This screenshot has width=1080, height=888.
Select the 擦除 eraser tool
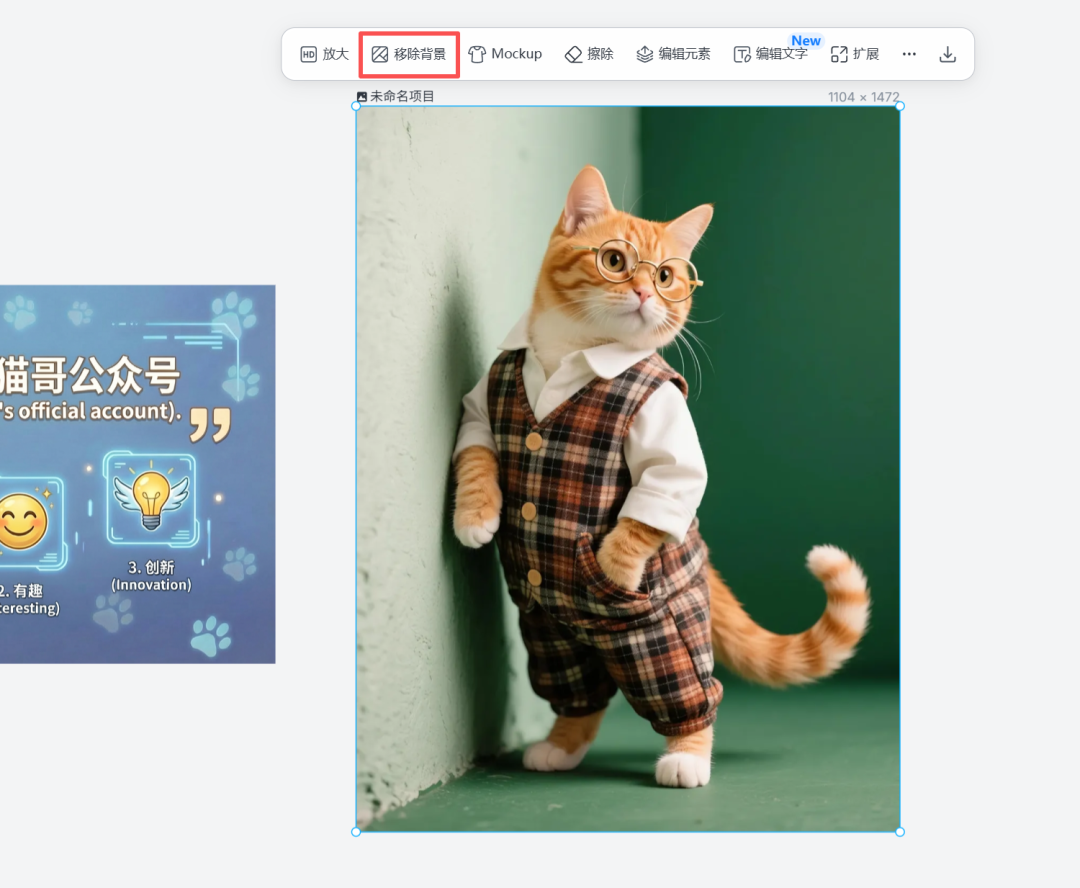click(587, 54)
